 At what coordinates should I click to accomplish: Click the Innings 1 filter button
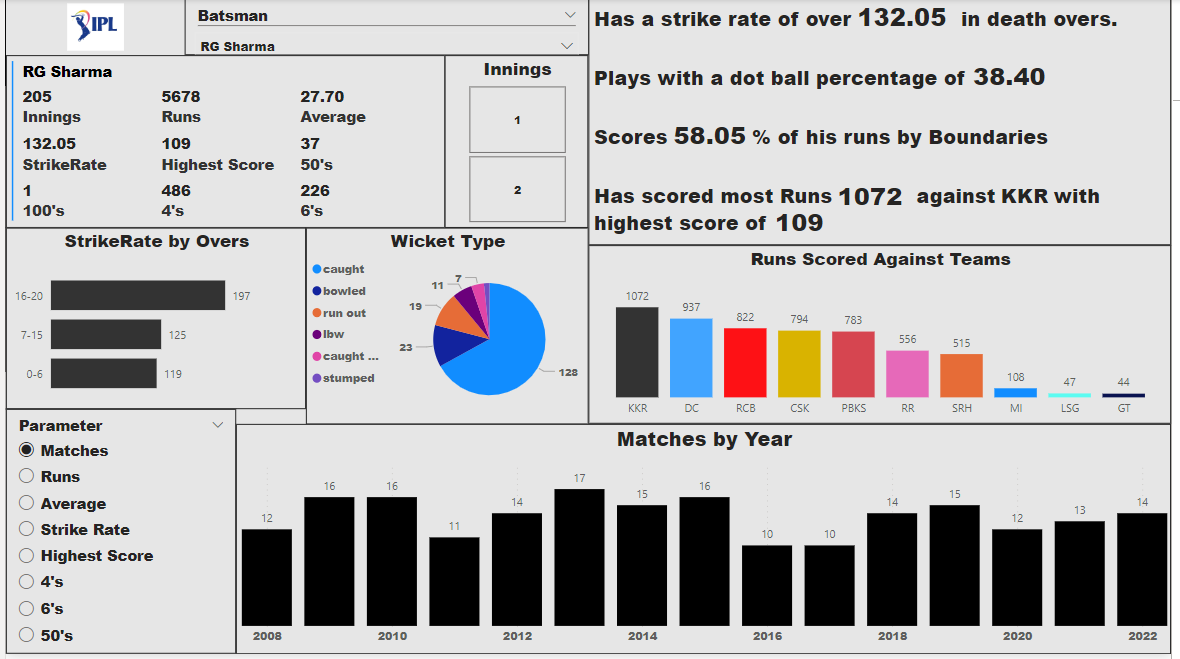517,119
